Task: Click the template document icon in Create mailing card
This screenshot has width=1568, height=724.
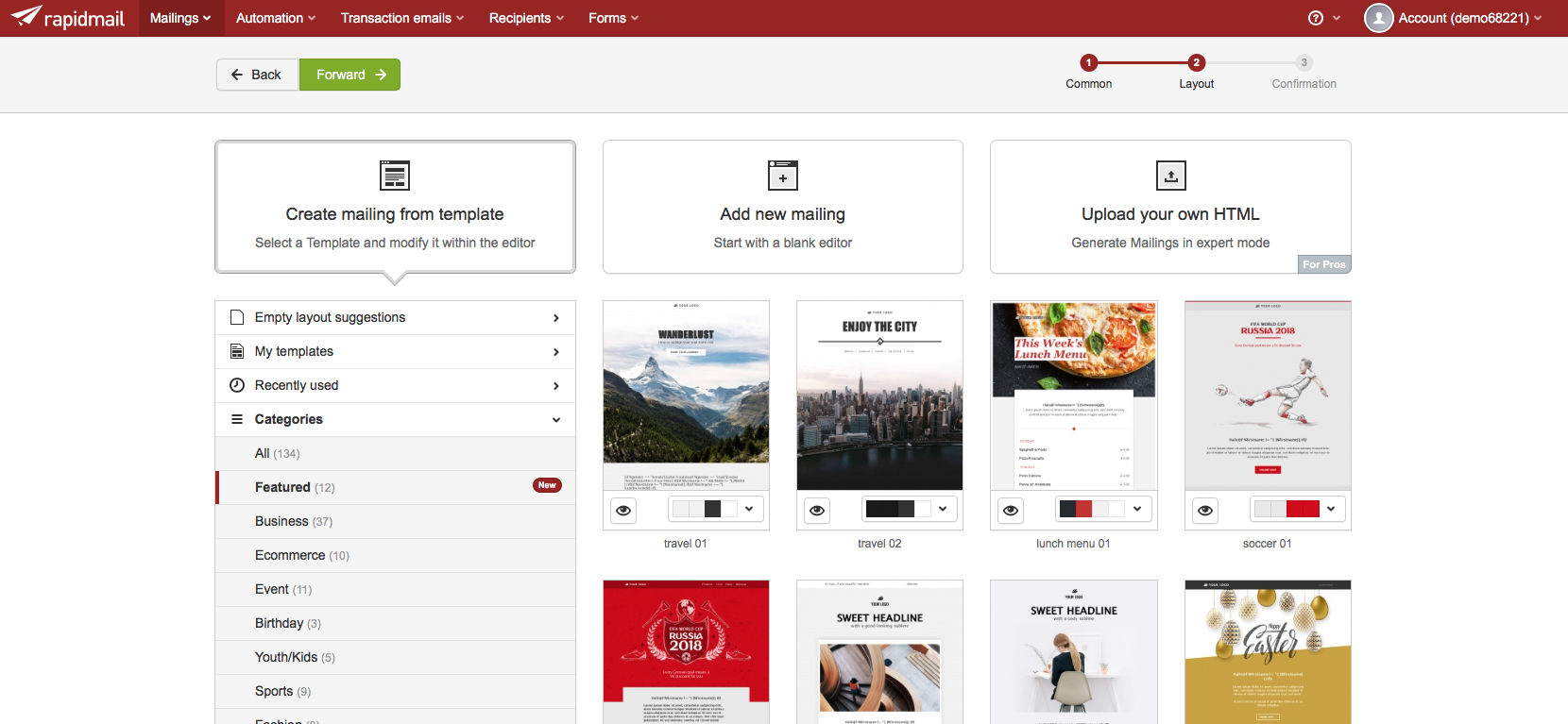Action: (395, 176)
